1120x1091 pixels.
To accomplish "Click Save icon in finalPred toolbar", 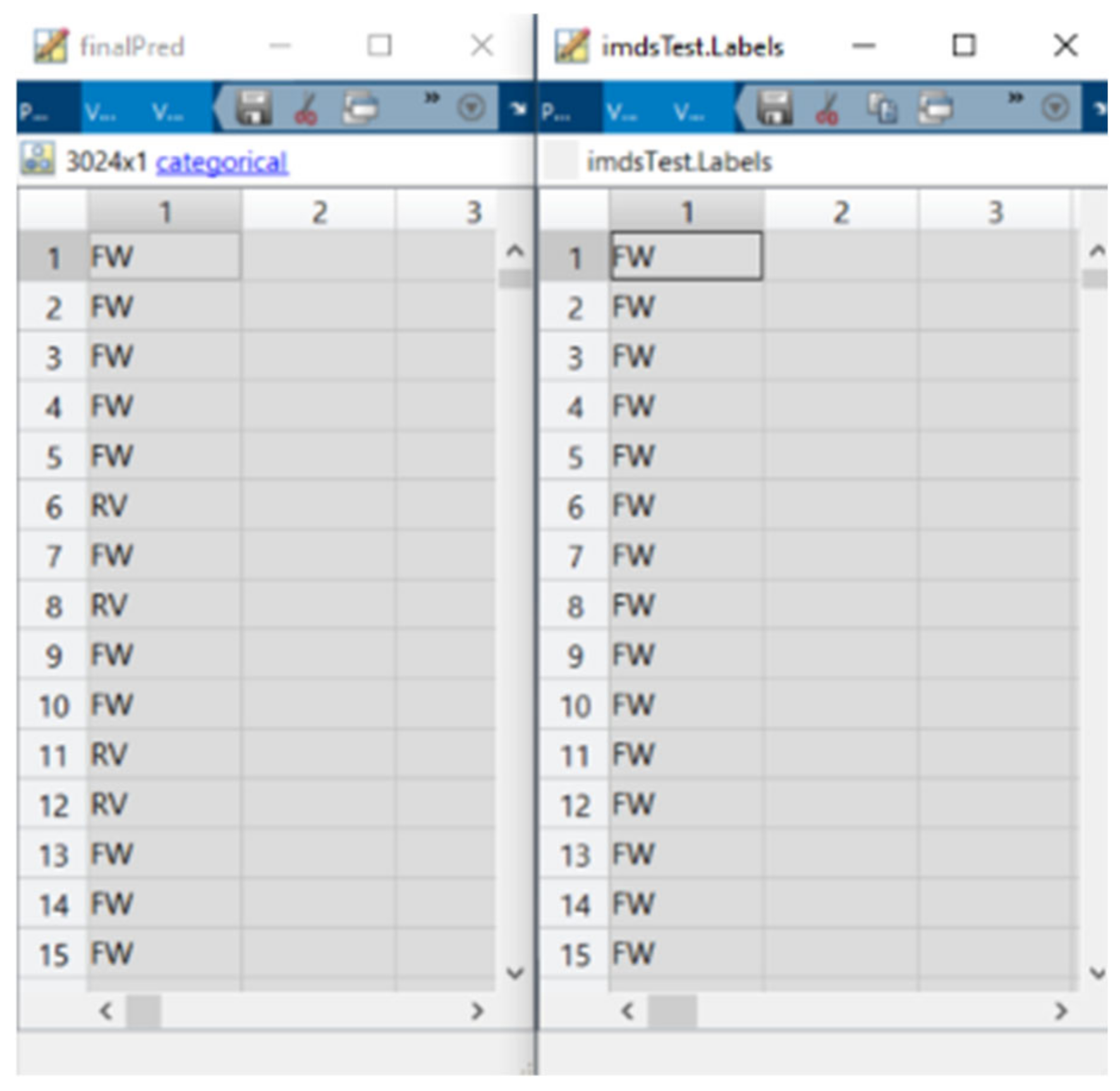I will [x=253, y=109].
